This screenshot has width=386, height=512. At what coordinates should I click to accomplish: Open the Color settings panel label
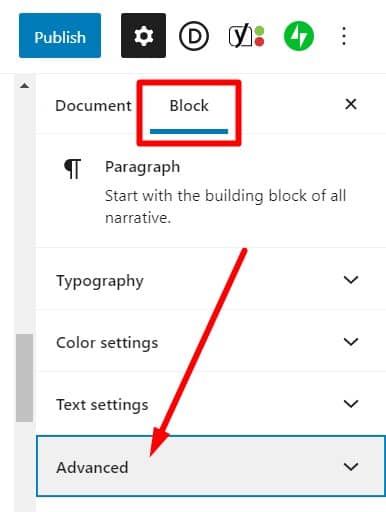tap(107, 343)
